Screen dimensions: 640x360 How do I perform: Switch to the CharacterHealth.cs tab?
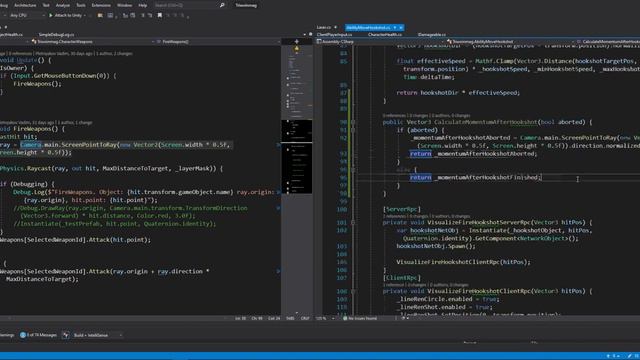point(385,35)
